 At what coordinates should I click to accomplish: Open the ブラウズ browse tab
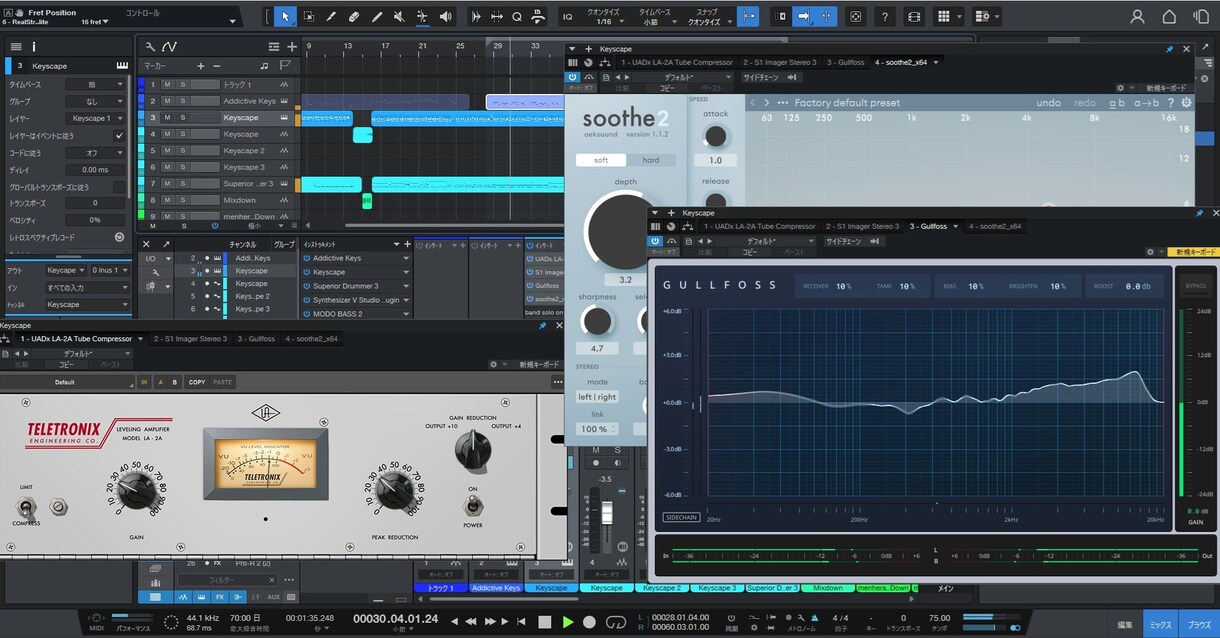coord(1199,624)
